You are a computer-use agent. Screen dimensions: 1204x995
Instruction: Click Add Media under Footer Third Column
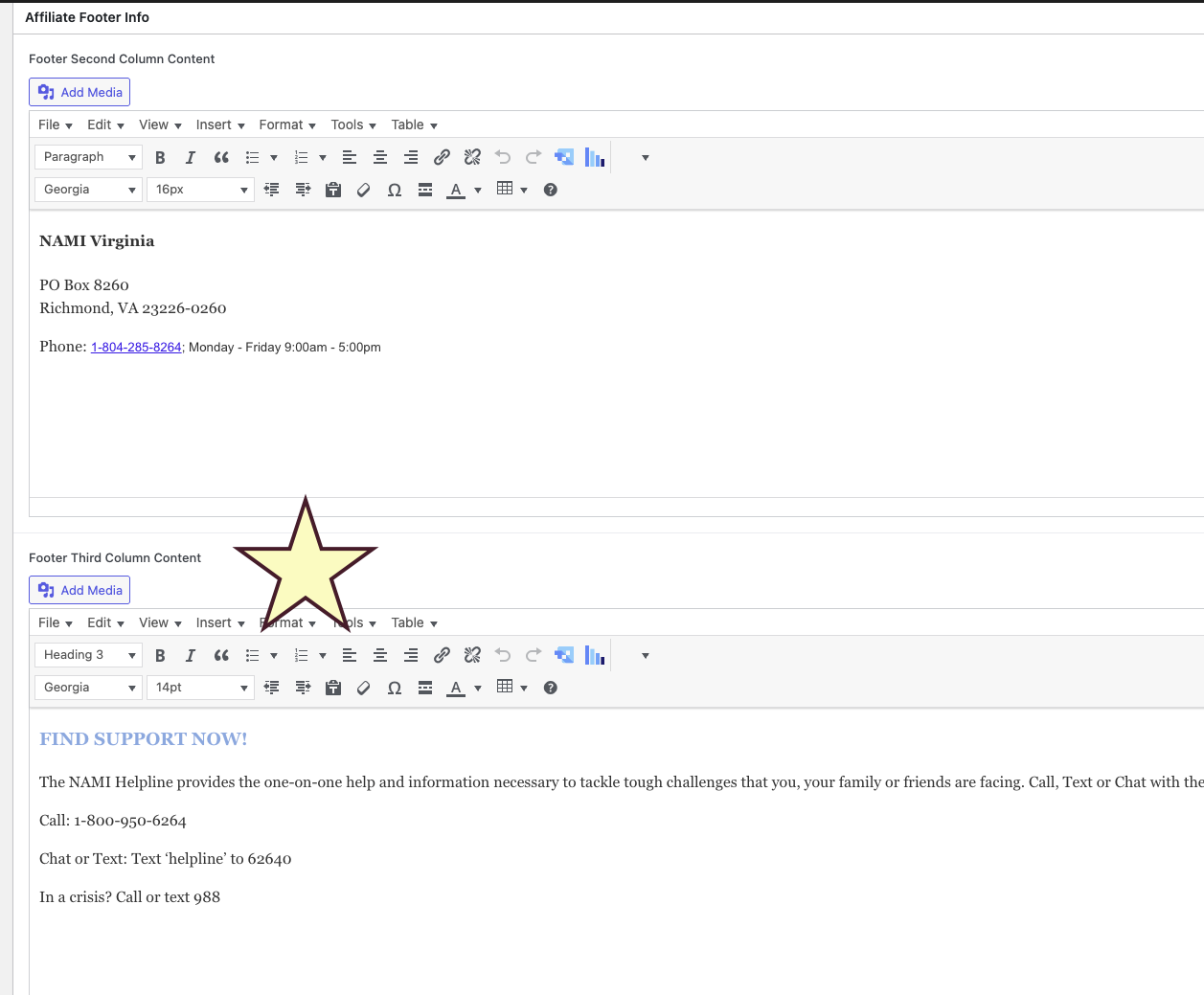click(80, 590)
